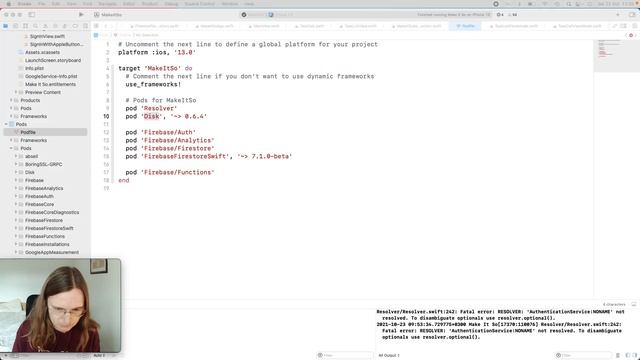Open the All Output dropdown
Screen dimensions: 640x360
click(389, 355)
